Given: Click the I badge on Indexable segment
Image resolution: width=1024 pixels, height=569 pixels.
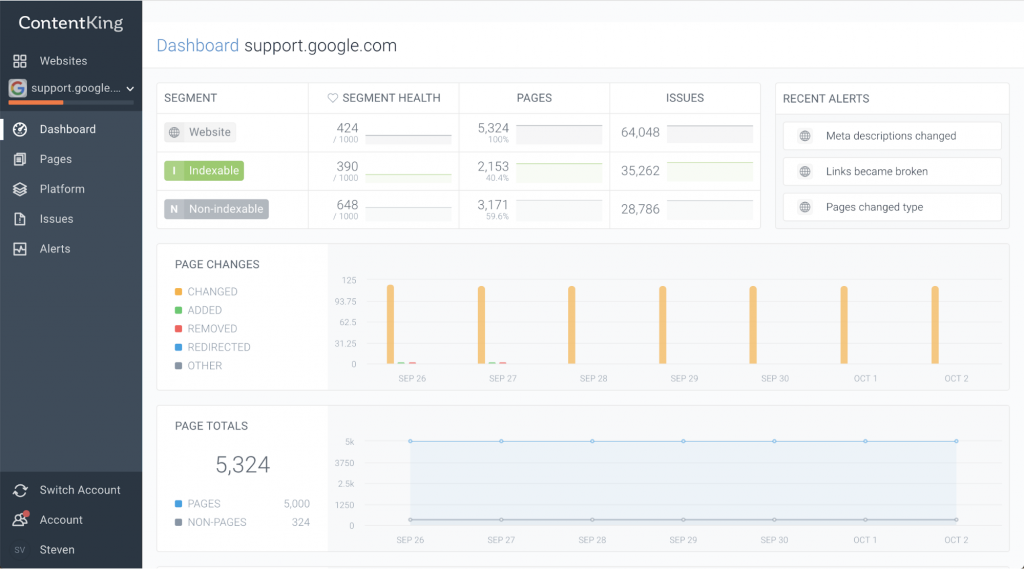Looking at the screenshot, I should point(174,171).
